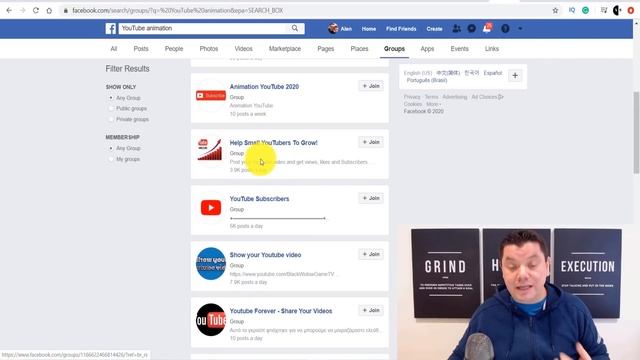Viewport: 640px width, 360px height.
Task: Open Youtube Forever group thumbnail
Action: click(211, 320)
